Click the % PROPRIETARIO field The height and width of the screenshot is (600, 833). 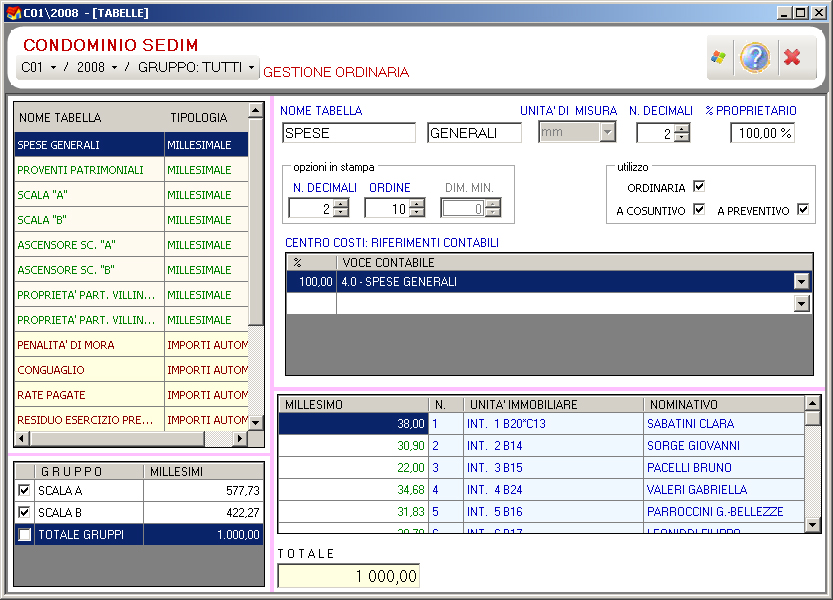click(762, 133)
